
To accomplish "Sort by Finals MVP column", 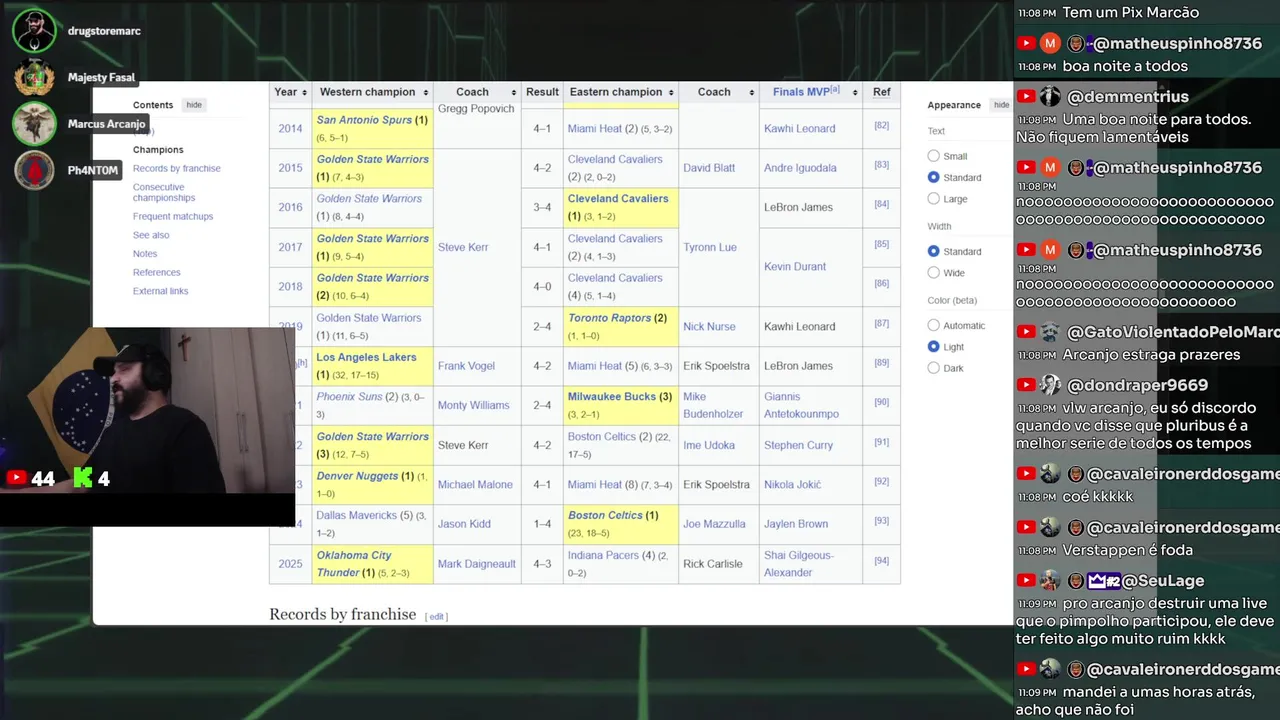I will pyautogui.click(x=810, y=92).
